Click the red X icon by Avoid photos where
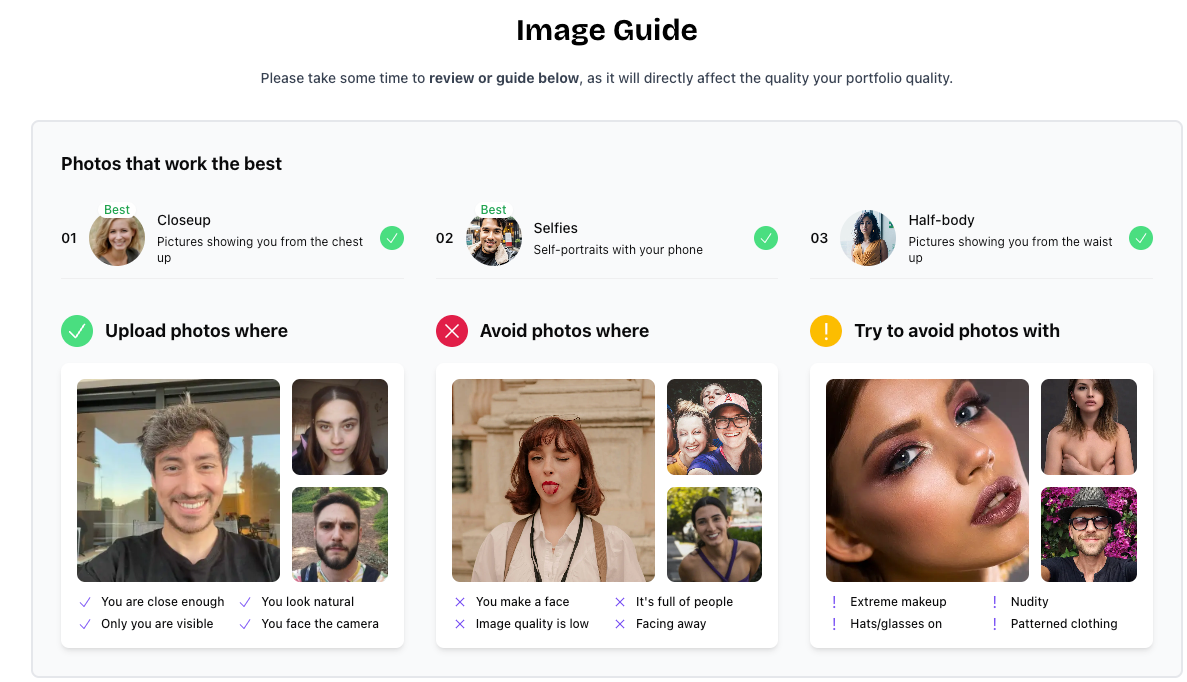1187x682 pixels. click(x=452, y=331)
